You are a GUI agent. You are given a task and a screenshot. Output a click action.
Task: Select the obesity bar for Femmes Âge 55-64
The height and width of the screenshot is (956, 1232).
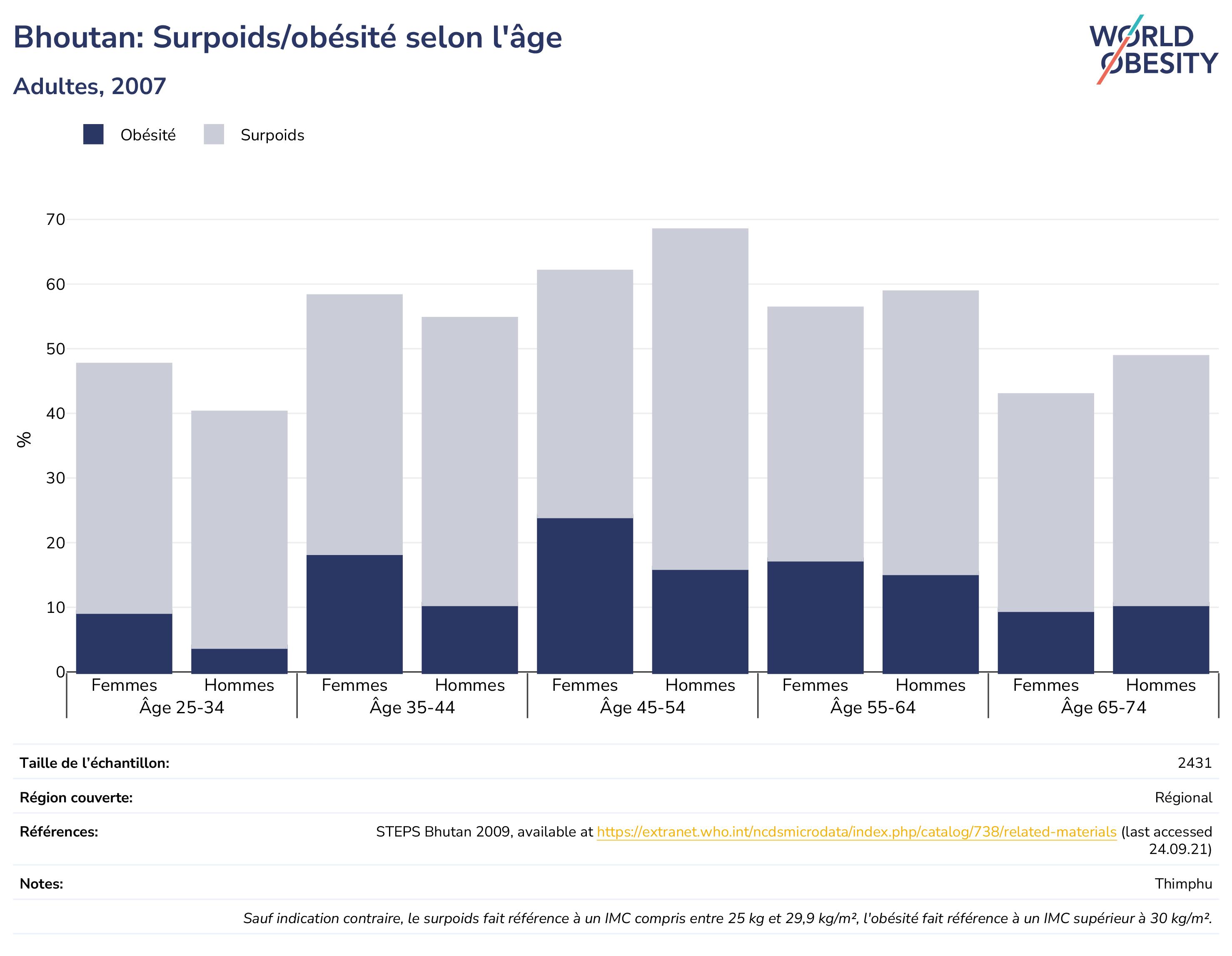815,617
